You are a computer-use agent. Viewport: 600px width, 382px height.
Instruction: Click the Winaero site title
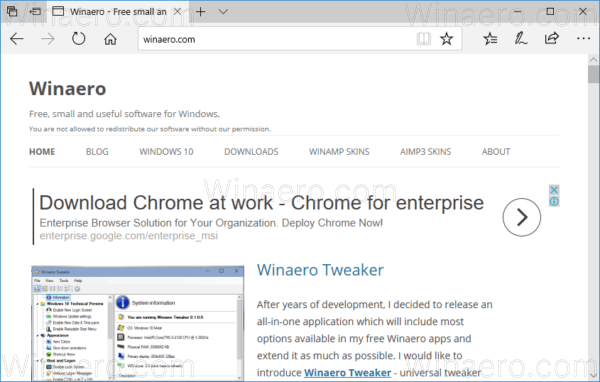68,89
